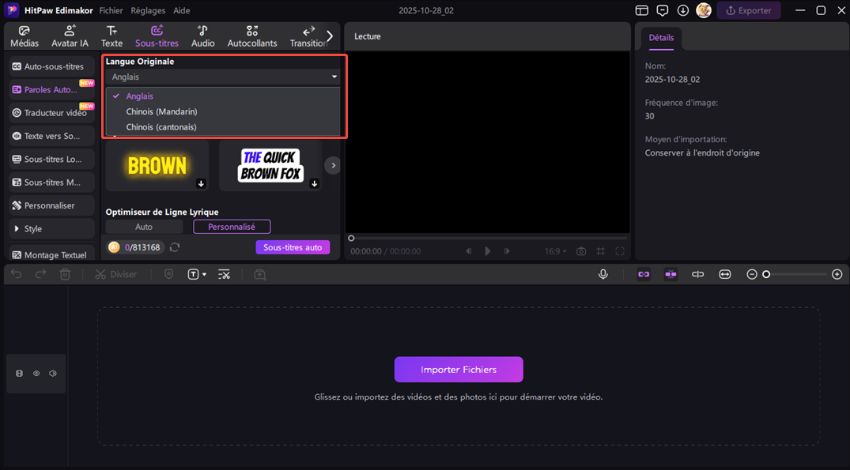This screenshot has height=470, width=850.
Task: Select the Auto lyric line optimizer option
Action: [144, 227]
